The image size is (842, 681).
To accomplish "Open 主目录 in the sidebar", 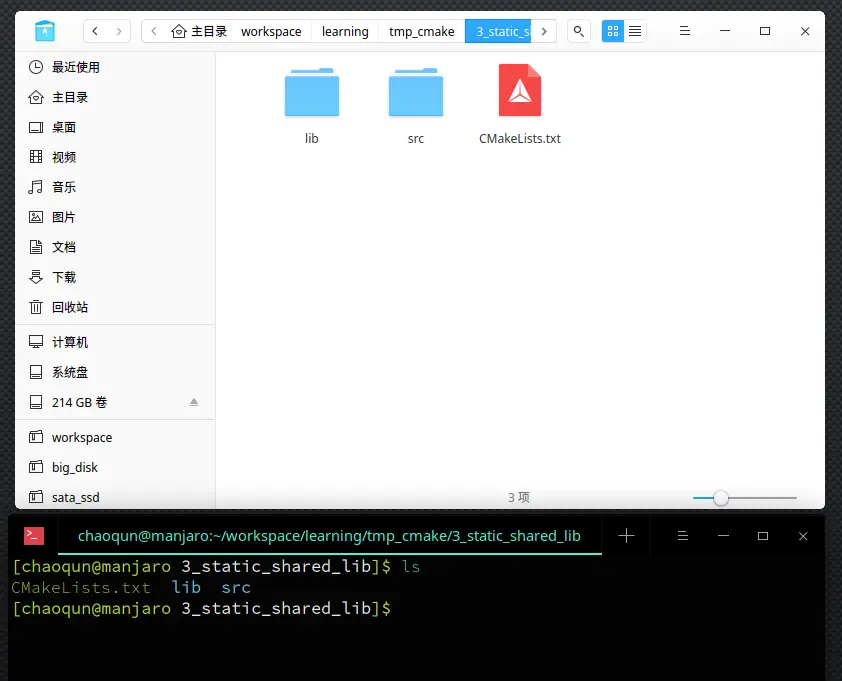I will click(x=115, y=97).
